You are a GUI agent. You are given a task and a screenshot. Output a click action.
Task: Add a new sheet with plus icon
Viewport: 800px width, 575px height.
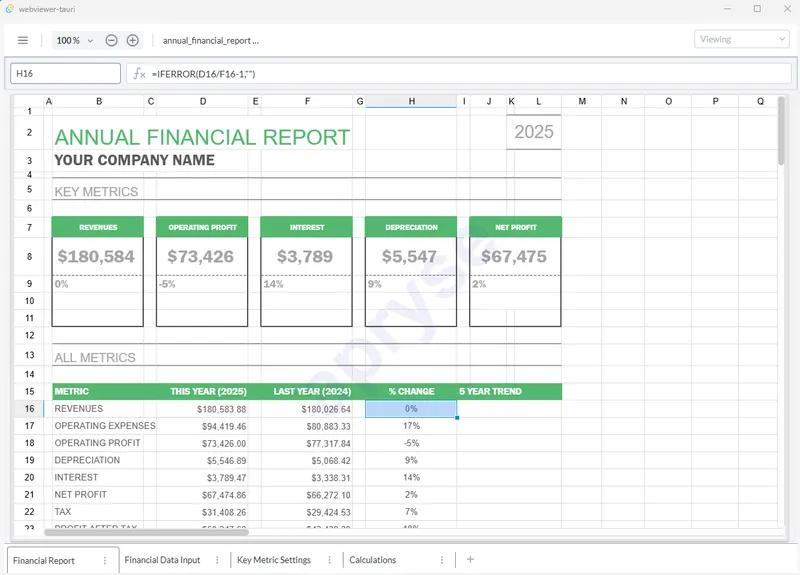[470, 560]
